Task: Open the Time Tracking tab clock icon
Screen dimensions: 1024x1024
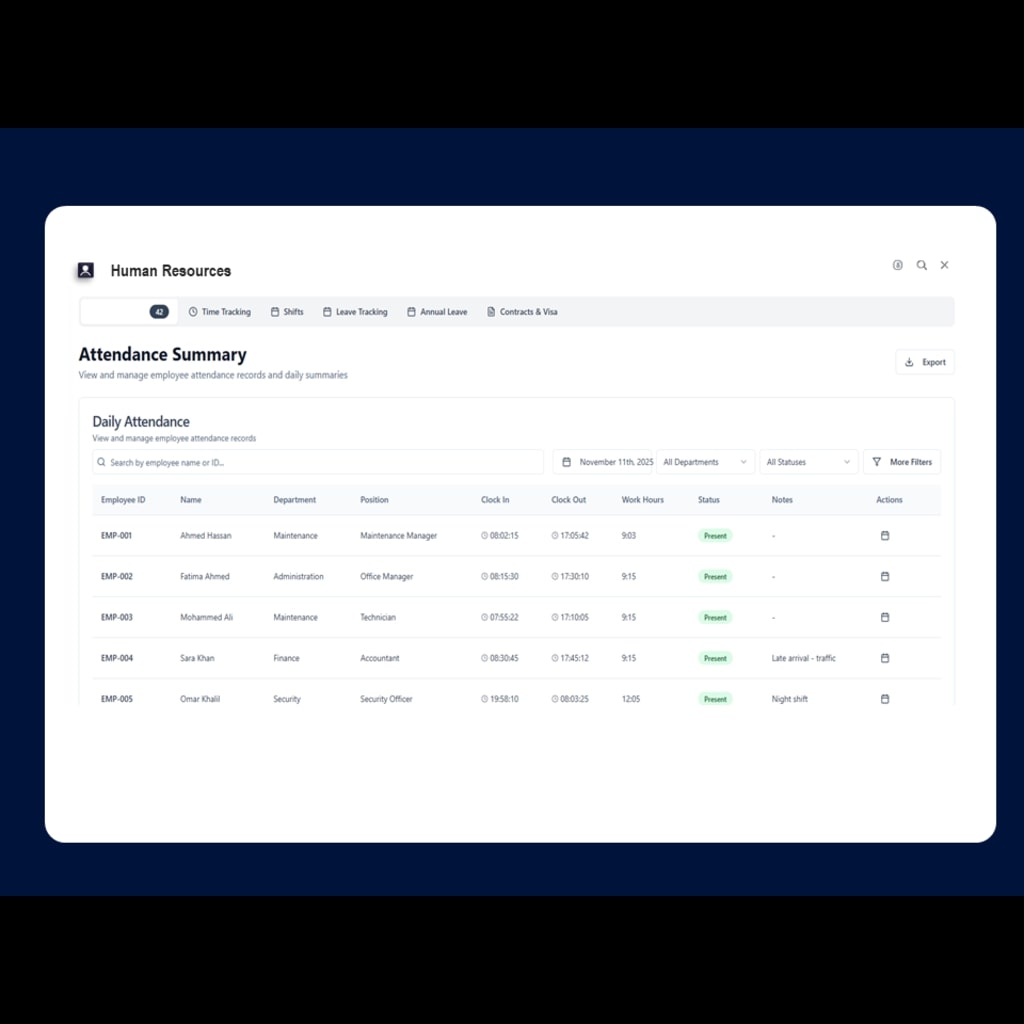Action: 195,311
